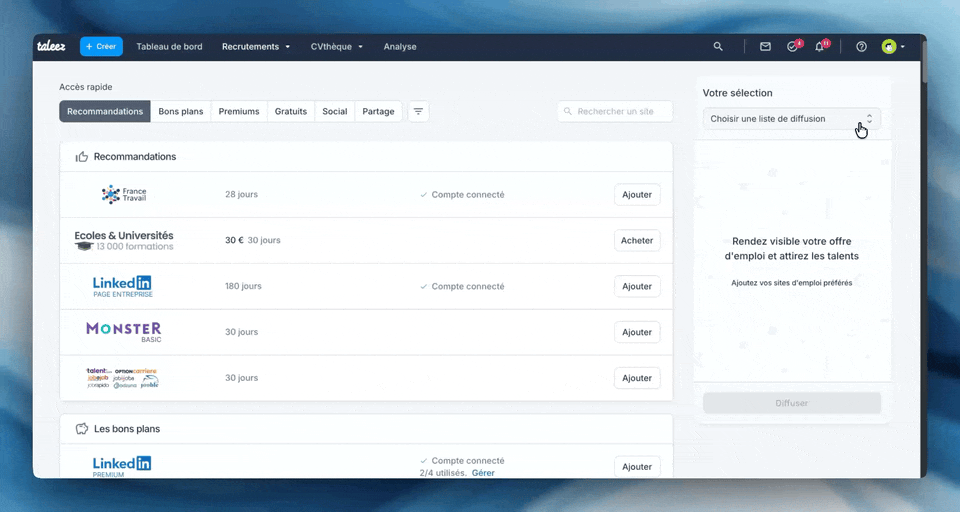Open the search magnifier in top bar
Screen dimensions: 960x512
pos(718,47)
